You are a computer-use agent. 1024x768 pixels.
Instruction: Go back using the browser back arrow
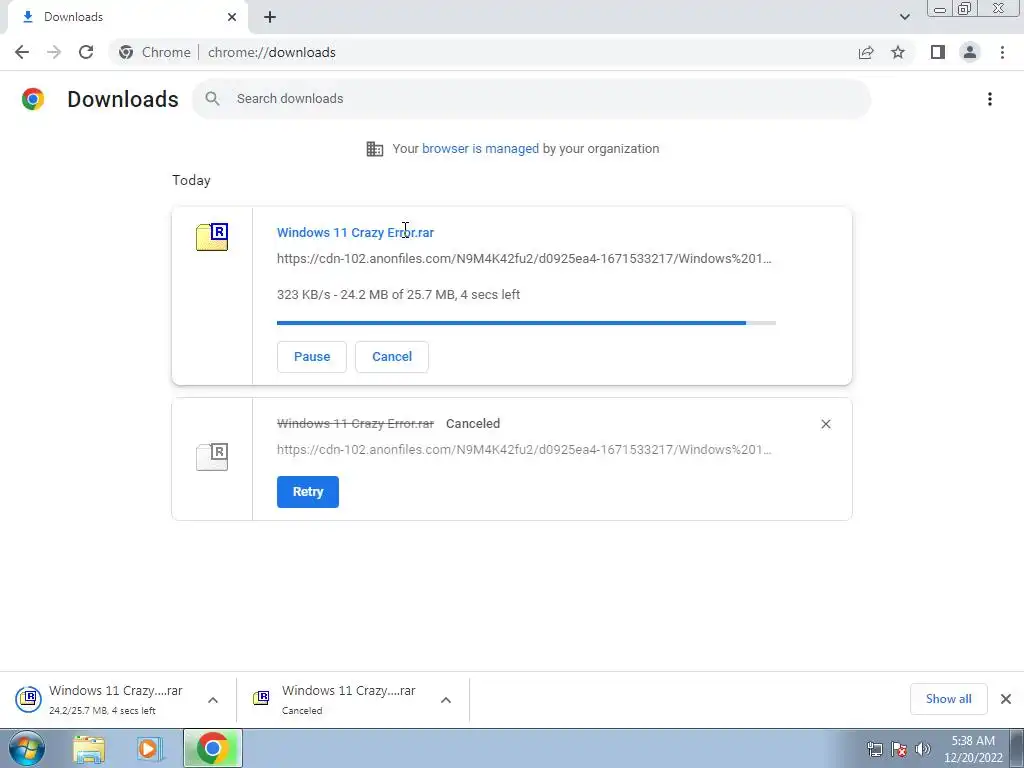22,52
